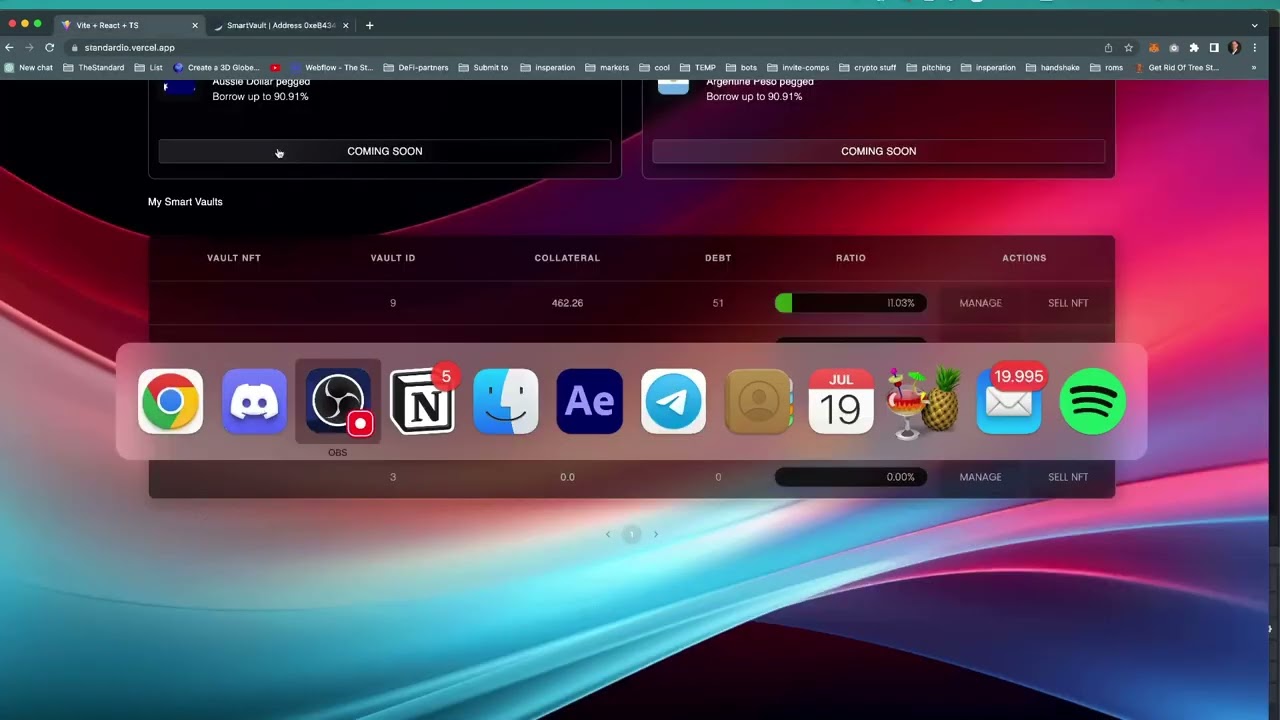Click the 0.00% ratio bar for vault 3
Screen dimensions: 1280x720
pos(851,477)
